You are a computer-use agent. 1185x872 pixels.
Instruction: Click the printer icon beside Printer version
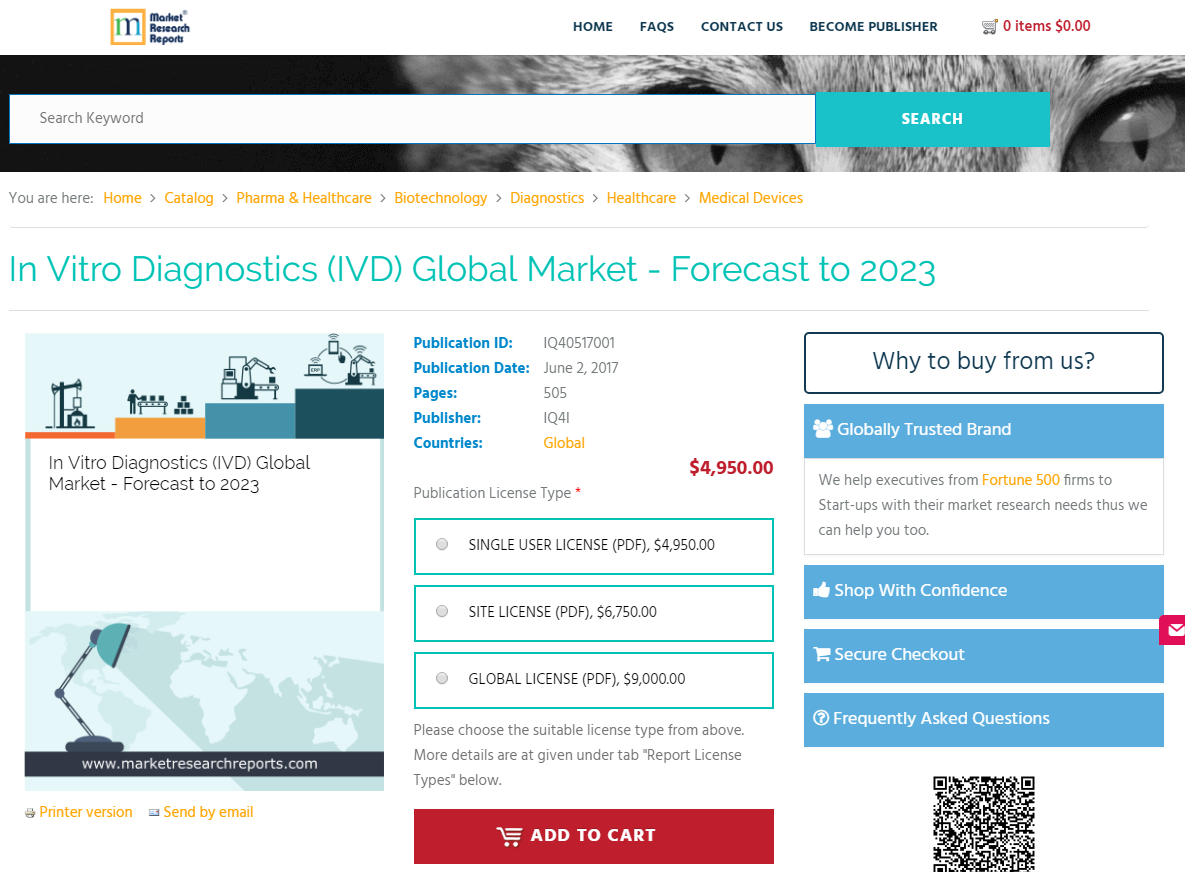coord(29,812)
